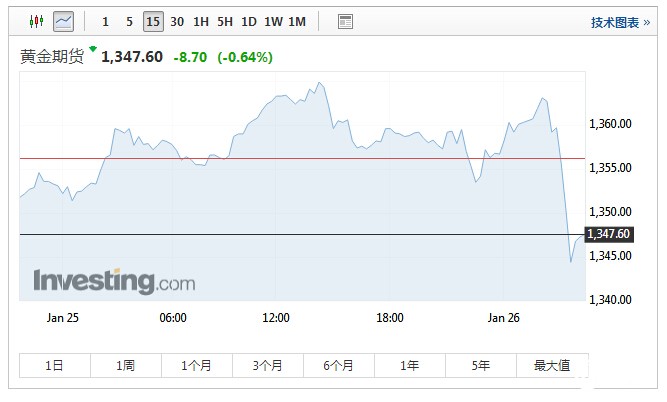
Task: Pick the 1W interval
Action: point(273,21)
